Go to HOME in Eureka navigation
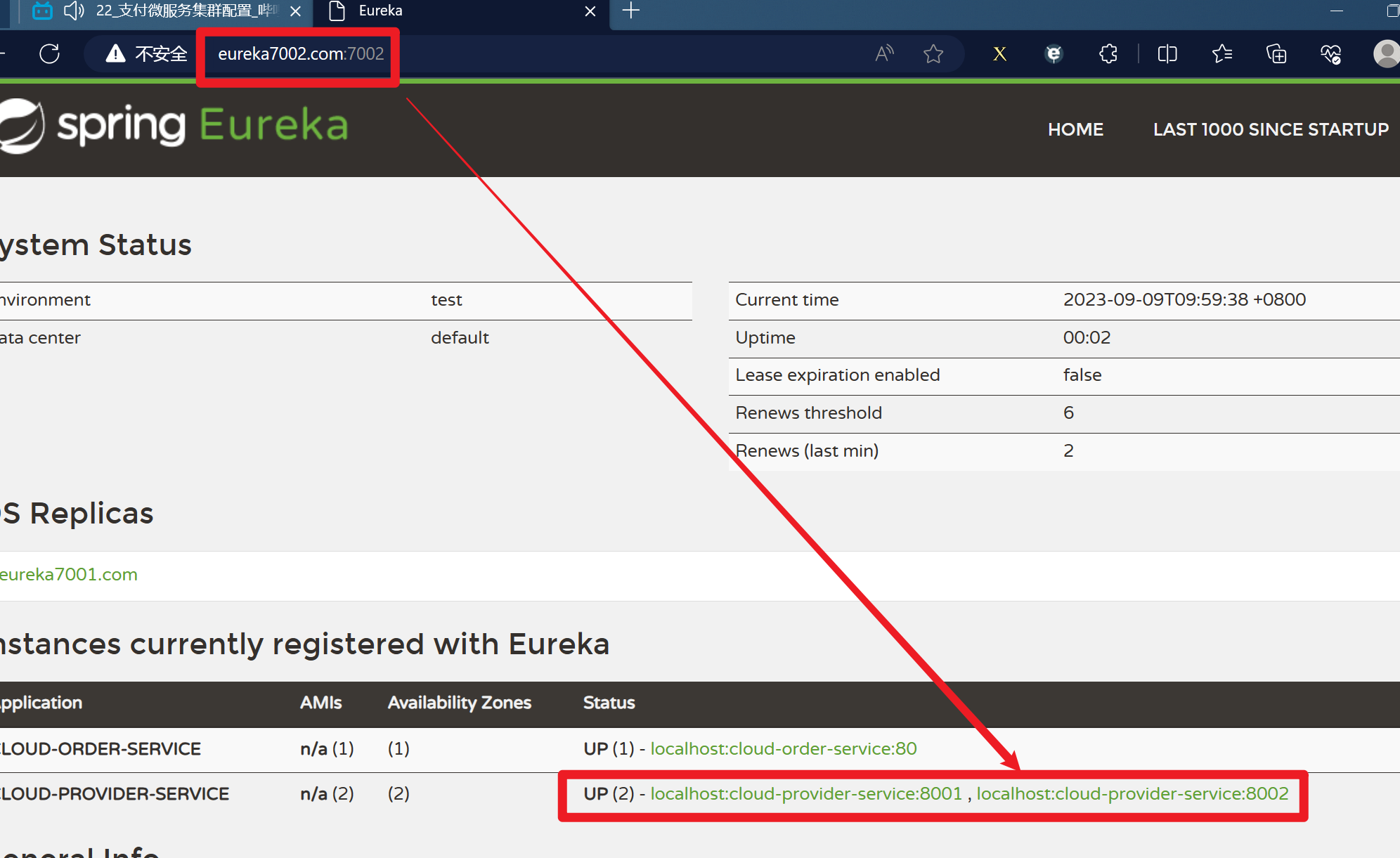The width and height of the screenshot is (1400, 858). [1075, 129]
